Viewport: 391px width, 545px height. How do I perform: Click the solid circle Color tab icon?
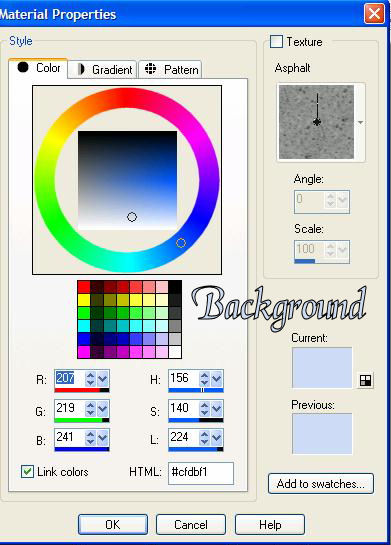coord(23,67)
